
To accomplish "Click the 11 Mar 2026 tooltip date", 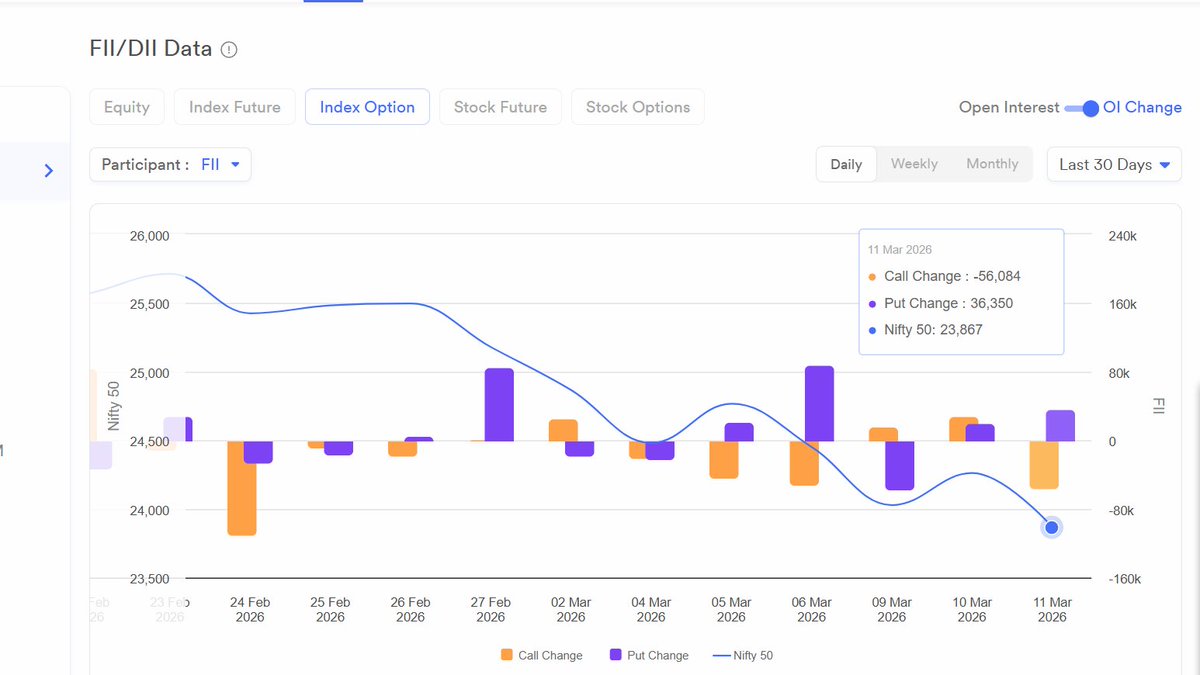I will click(x=900, y=249).
